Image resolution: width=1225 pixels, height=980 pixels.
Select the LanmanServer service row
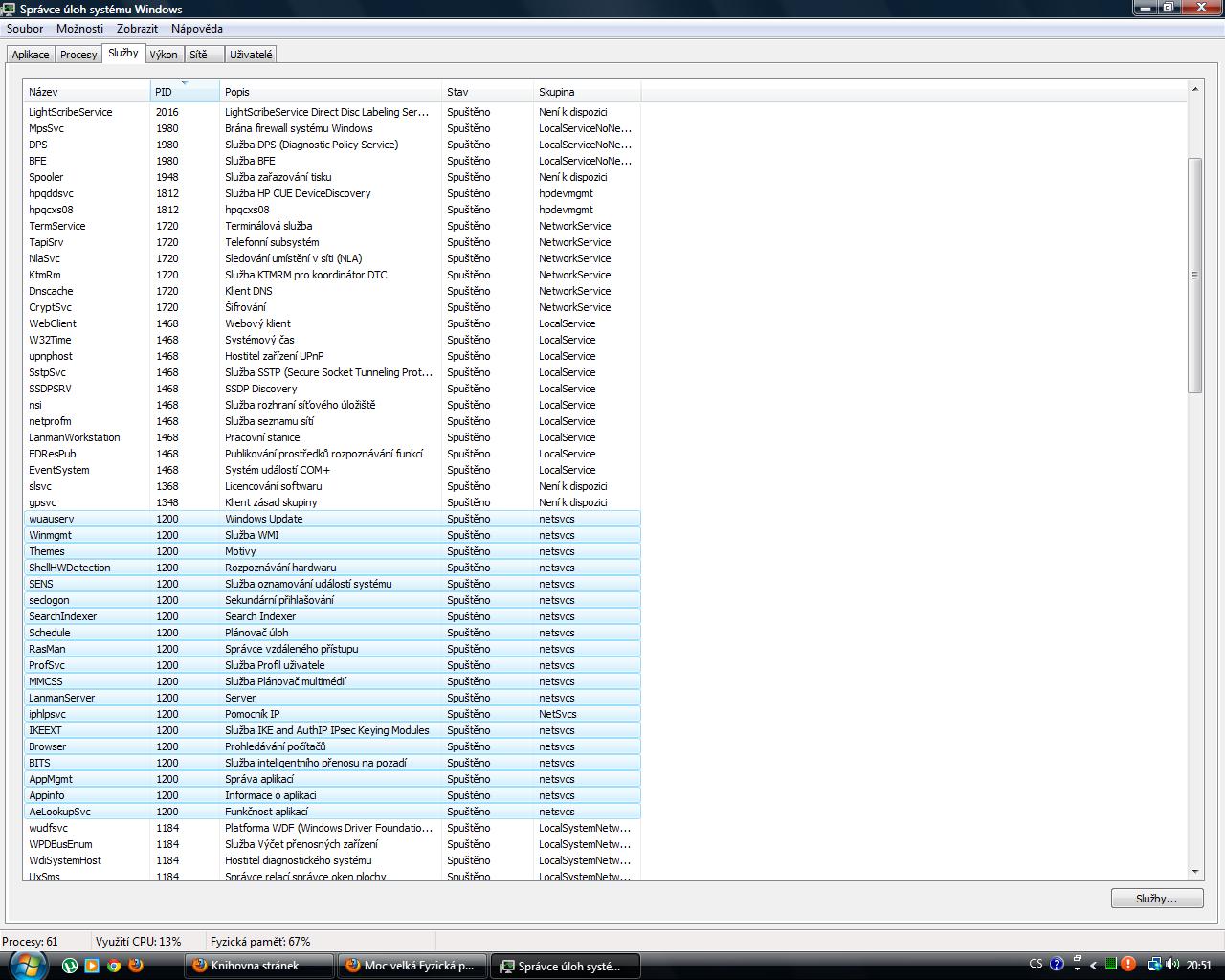coord(332,698)
